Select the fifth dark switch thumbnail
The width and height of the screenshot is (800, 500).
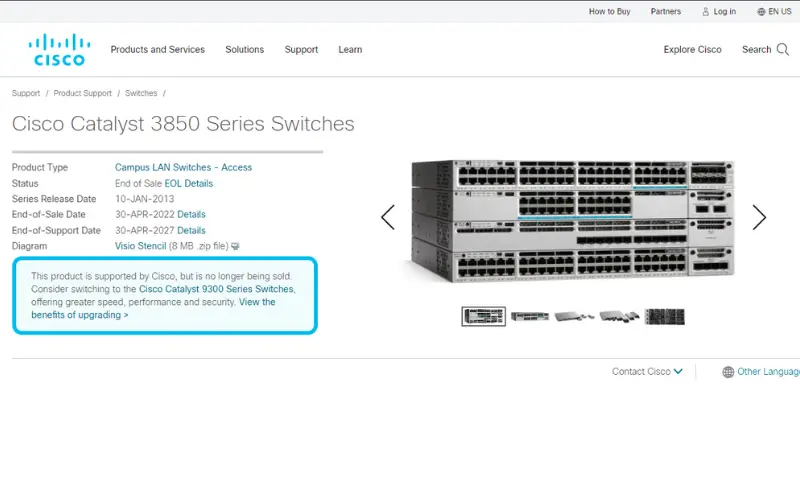[x=664, y=317]
